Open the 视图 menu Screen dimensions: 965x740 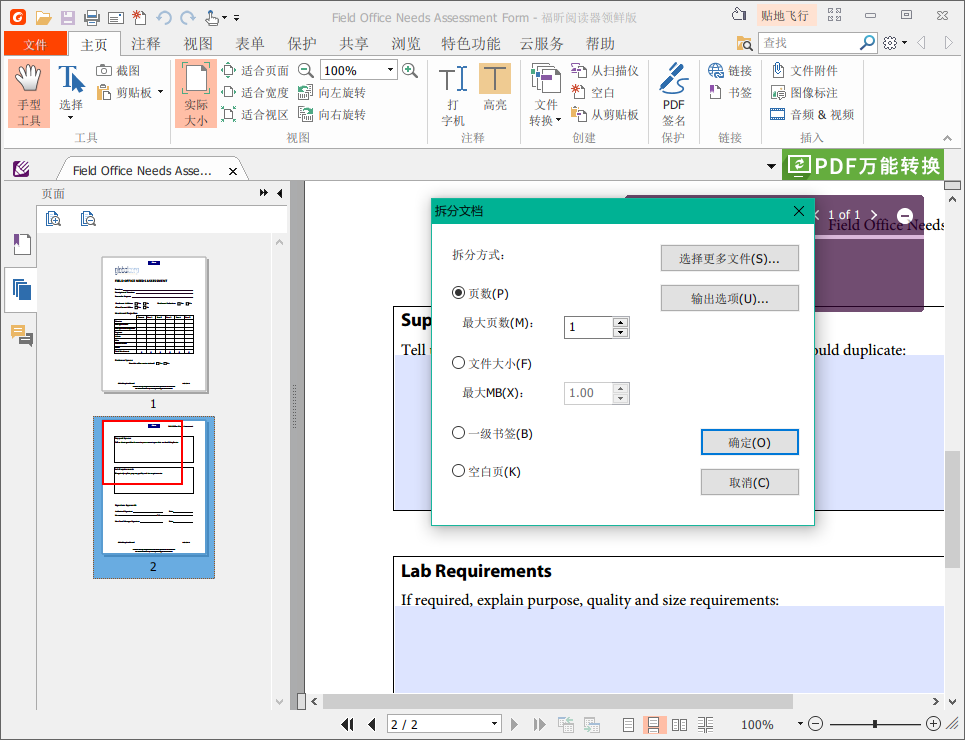click(196, 43)
